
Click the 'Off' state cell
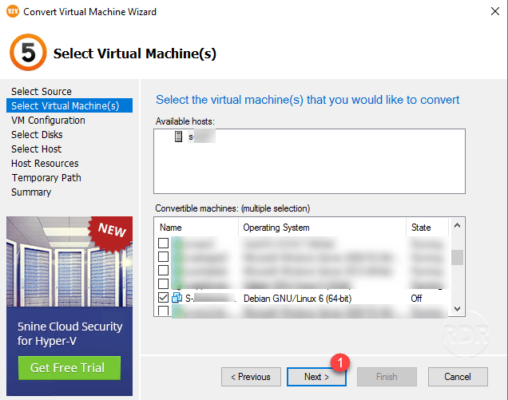[x=416, y=298]
